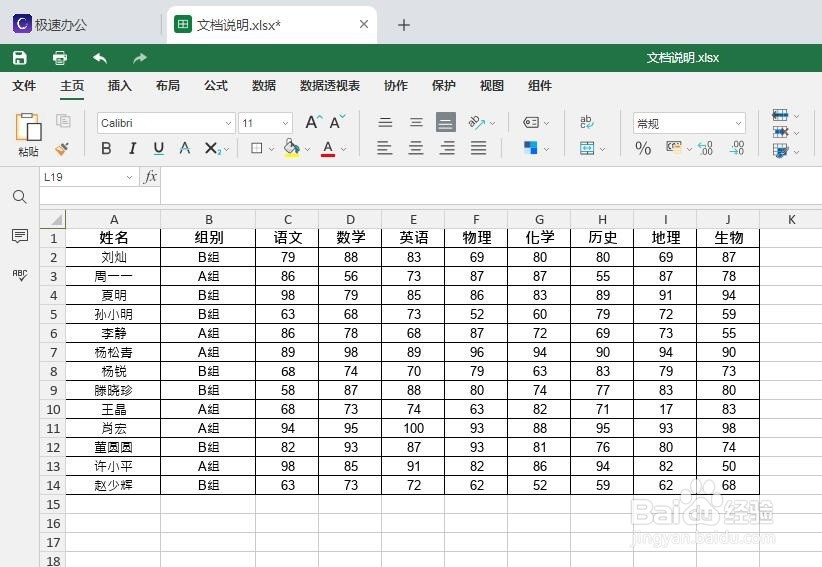Screen dimensions: 822x567
Task: Center text horizontally in cells
Action: [416, 148]
